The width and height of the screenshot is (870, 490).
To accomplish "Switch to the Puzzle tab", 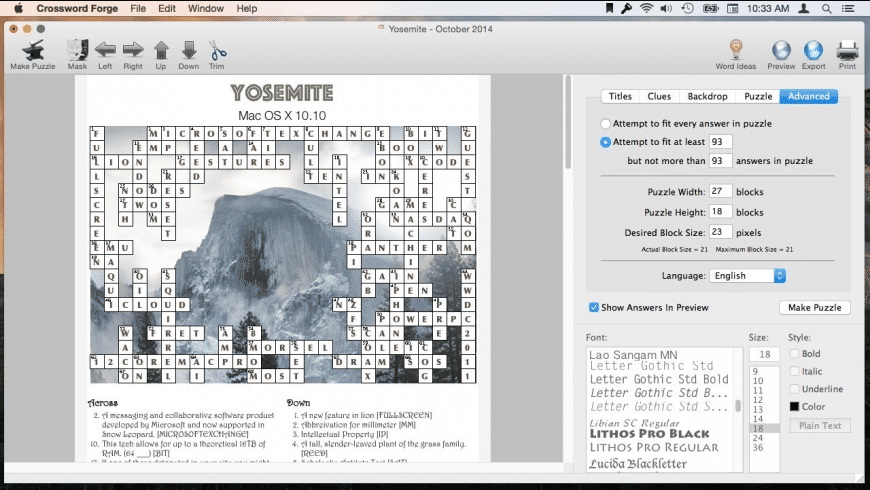I will (x=758, y=96).
